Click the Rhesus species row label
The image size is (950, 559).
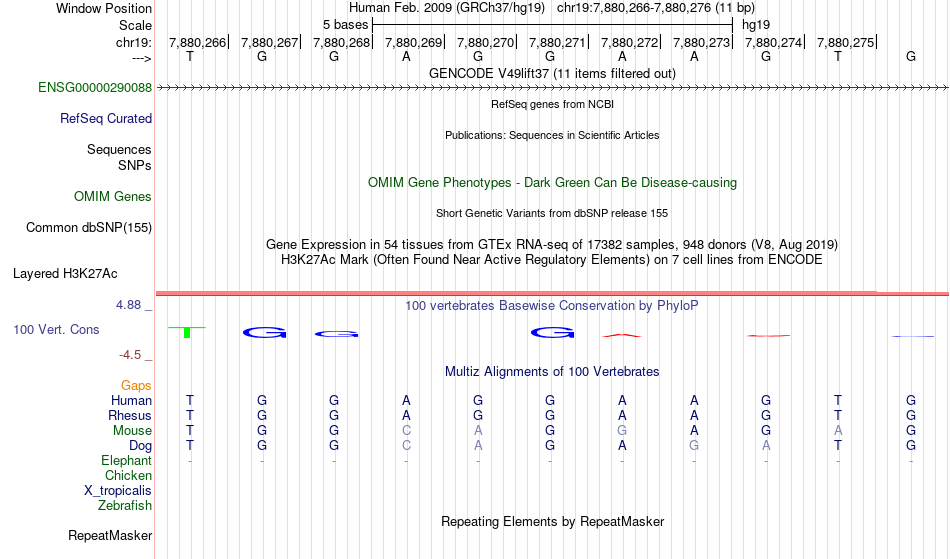[x=130, y=415]
